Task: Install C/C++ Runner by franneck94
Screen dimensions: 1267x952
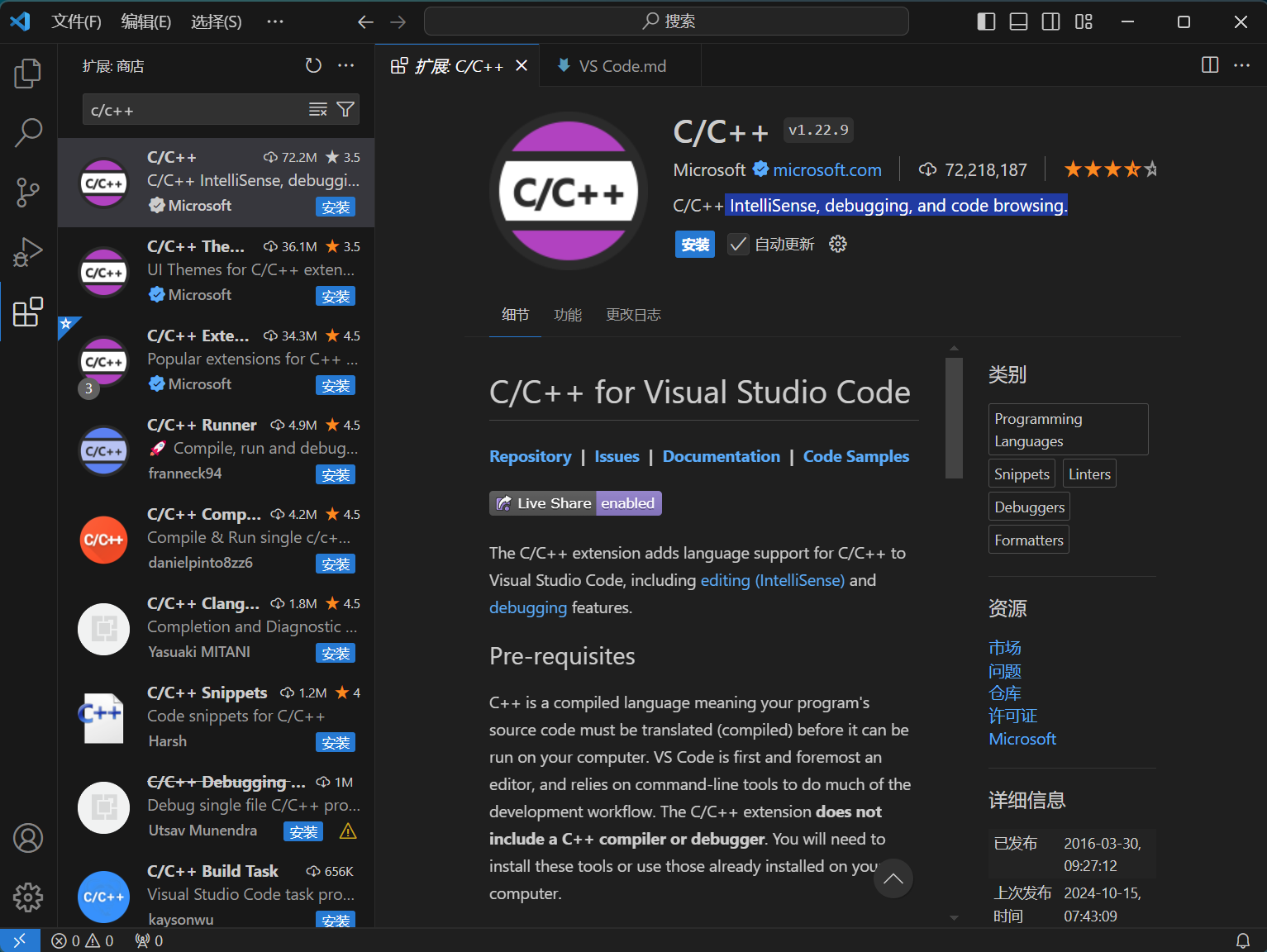Action: pos(336,474)
